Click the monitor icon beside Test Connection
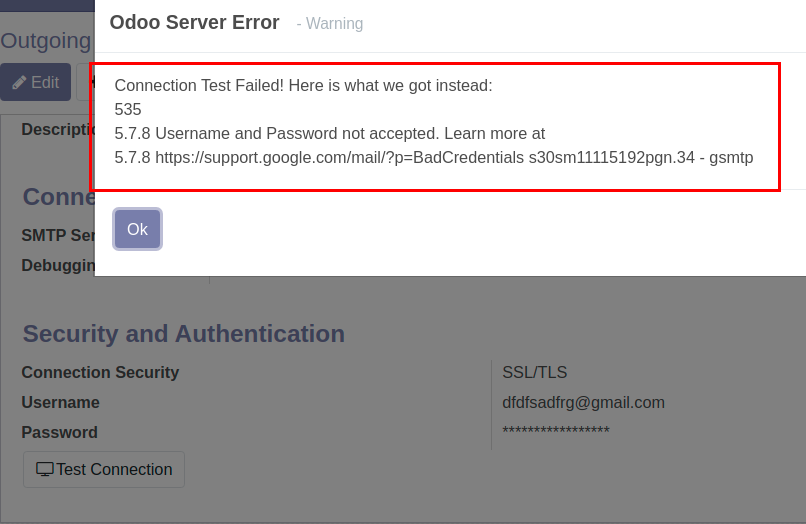This screenshot has width=806, height=524. tap(45, 469)
